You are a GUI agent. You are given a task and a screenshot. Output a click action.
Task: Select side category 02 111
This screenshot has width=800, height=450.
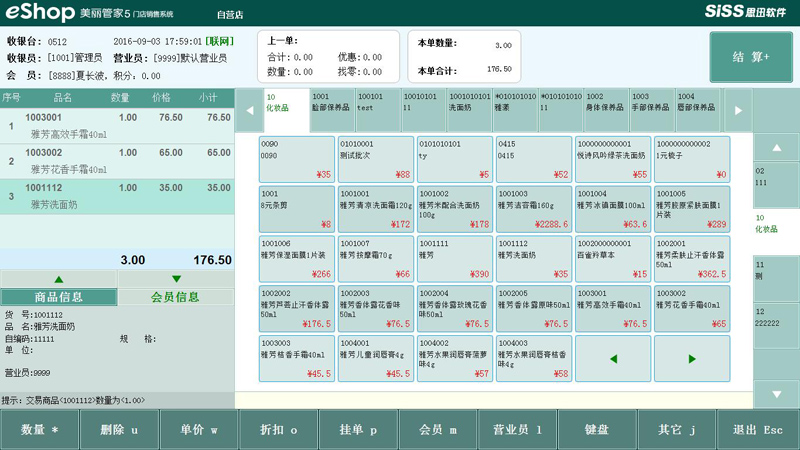pyautogui.click(x=776, y=184)
